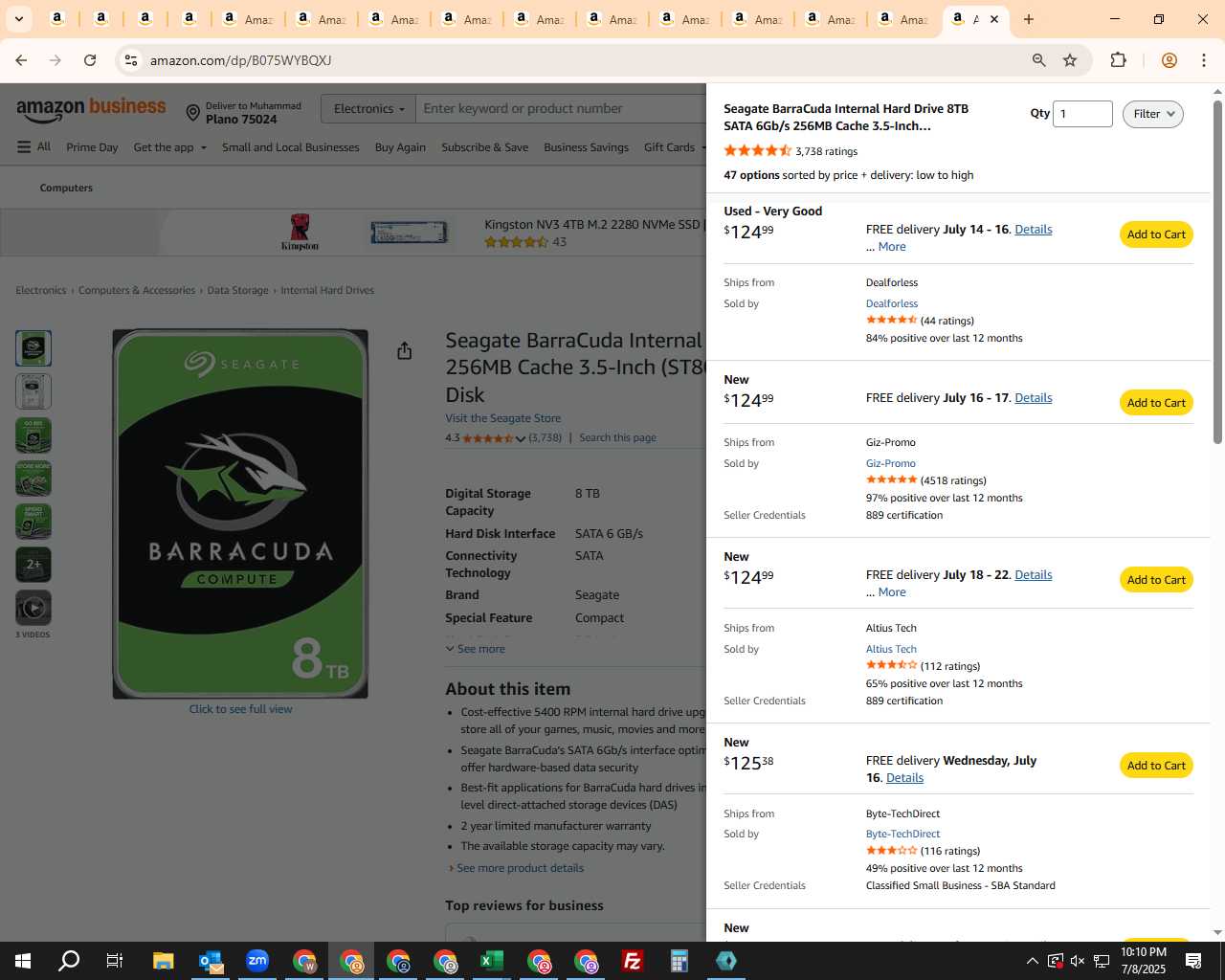1225x980 pixels.
Task: Add Altius Tech offer to cart
Action: 1156,580
